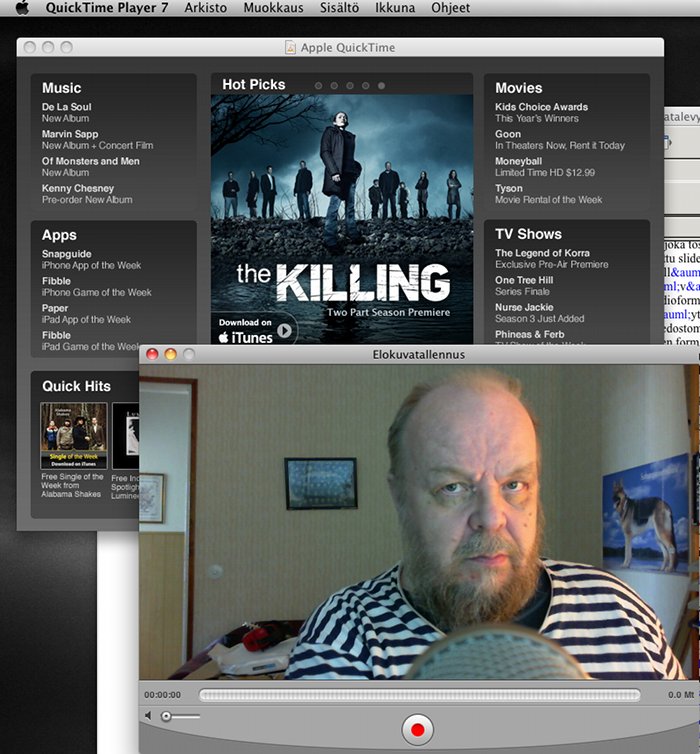Select the fourth Hot Picks page dot
Viewport: 700px width, 754px height.
pyautogui.click(x=366, y=86)
